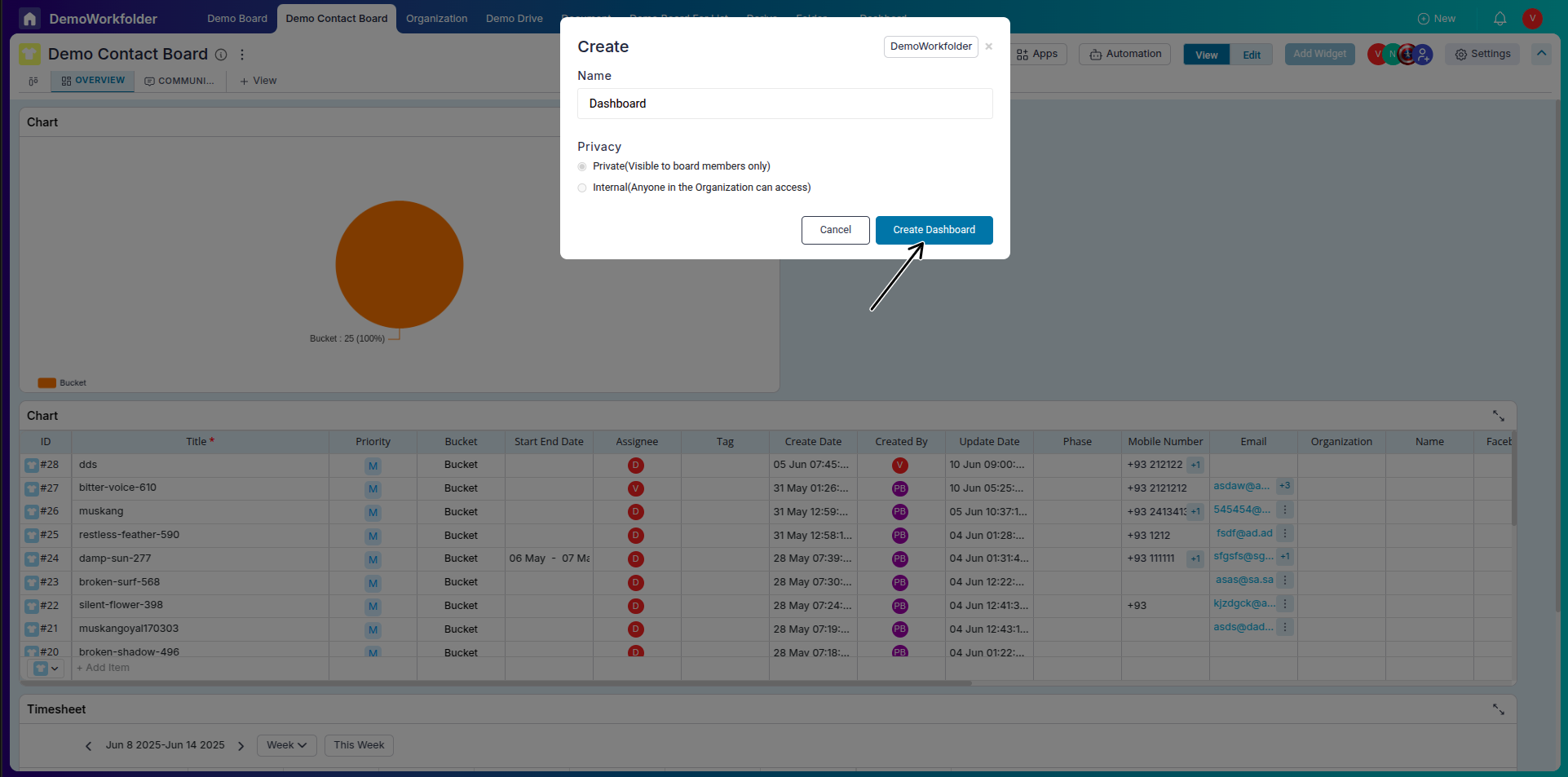The width and height of the screenshot is (1568, 777).
Task: Click the V assignee avatar in row #27
Action: [636, 488]
